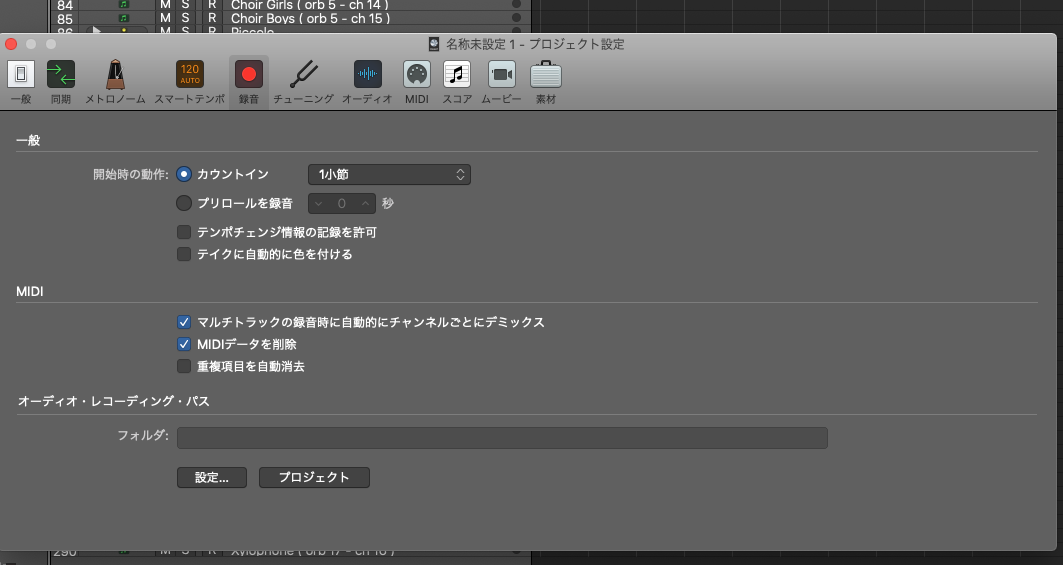The height and width of the screenshot is (565, 1063).
Task: Click the document icon in the title bar
Action: click(435, 44)
